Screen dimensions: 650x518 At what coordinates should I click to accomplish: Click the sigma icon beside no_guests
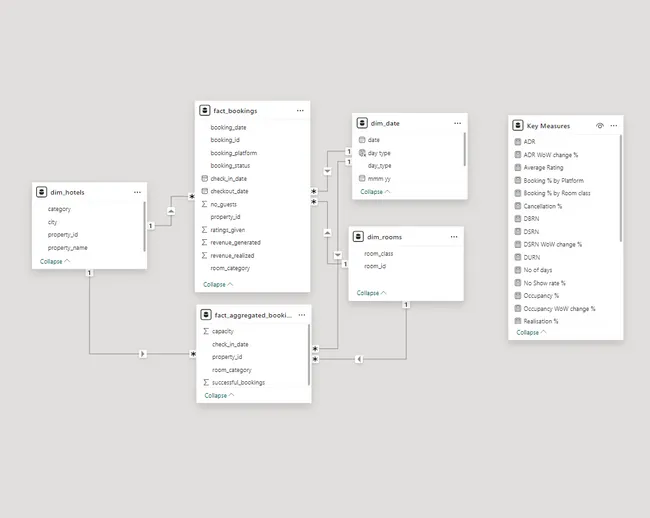click(x=204, y=204)
